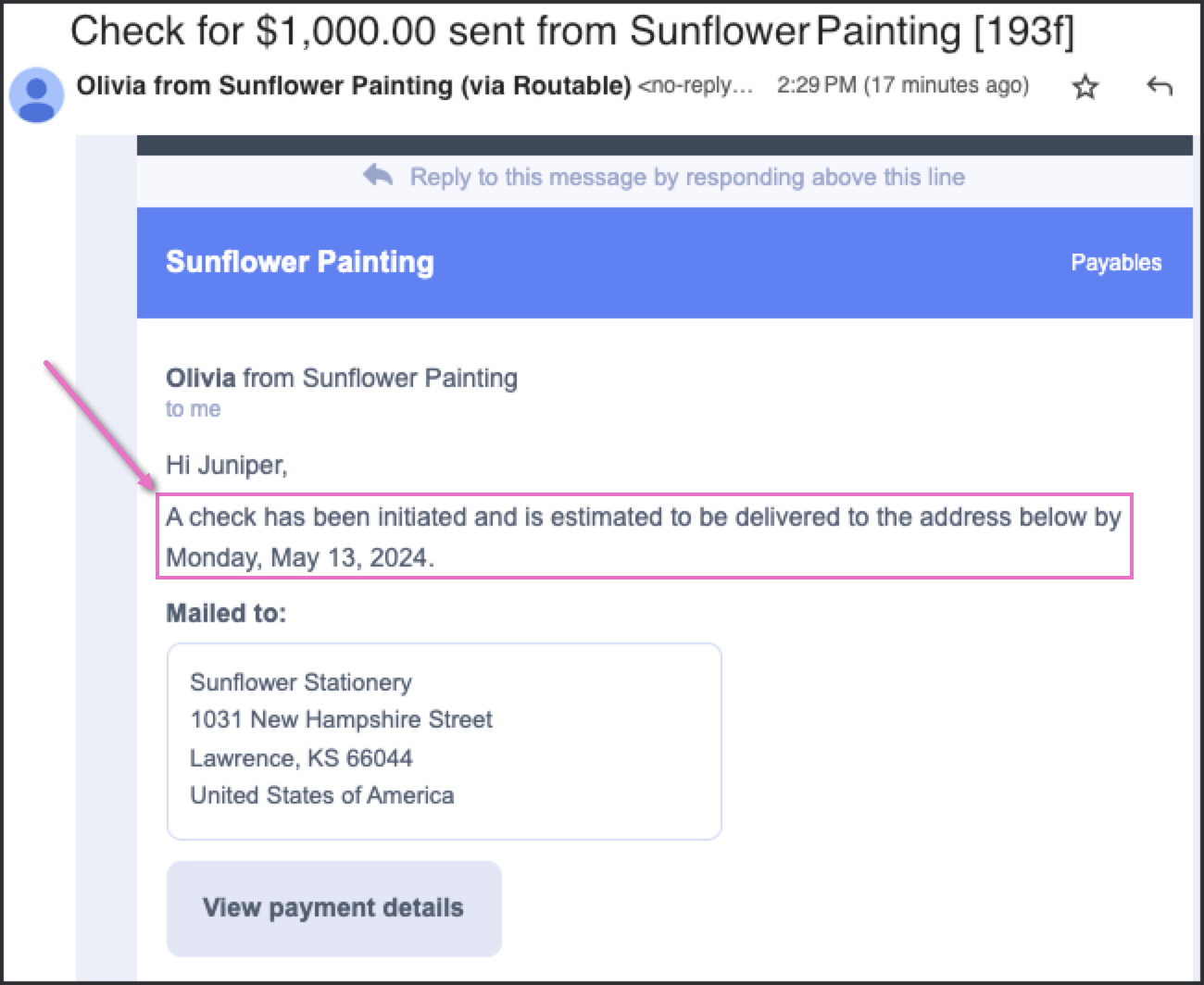Screen dimensions: 1204x985
Task: Click the highlighted check delivery estimate paragraph
Action: pyautogui.click(x=645, y=537)
